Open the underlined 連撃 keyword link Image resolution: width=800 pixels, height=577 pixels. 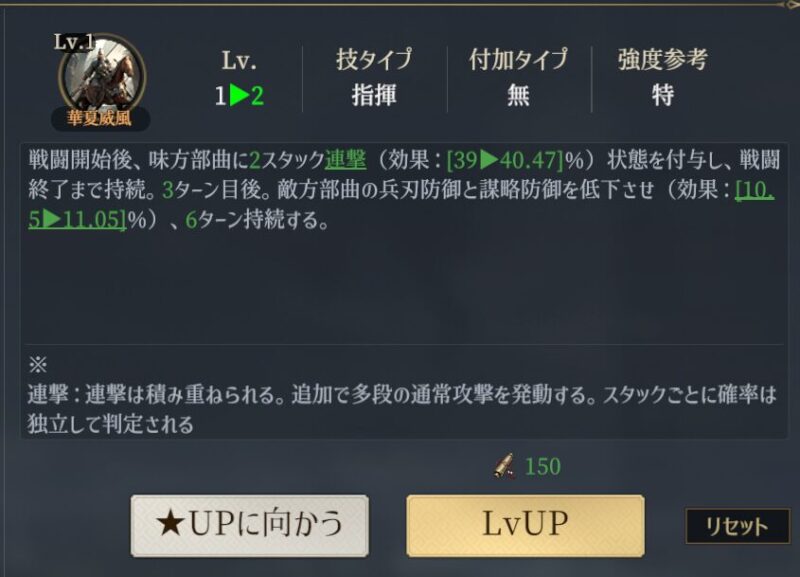point(345,161)
